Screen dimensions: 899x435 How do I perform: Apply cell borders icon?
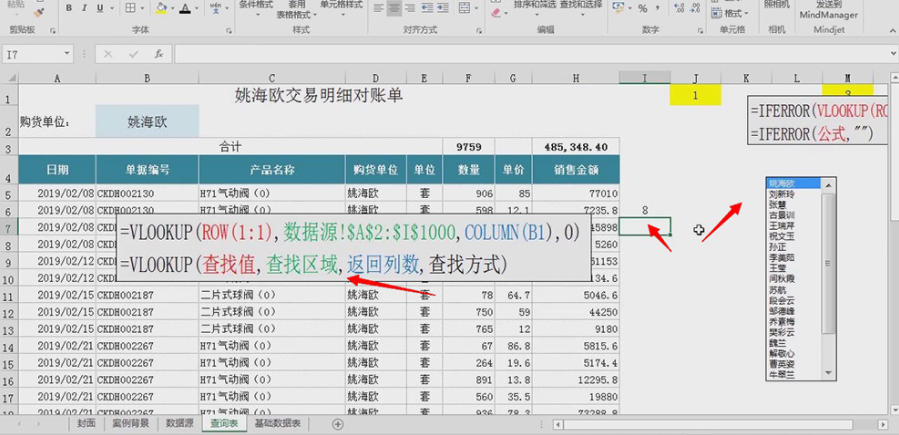click(130, 8)
